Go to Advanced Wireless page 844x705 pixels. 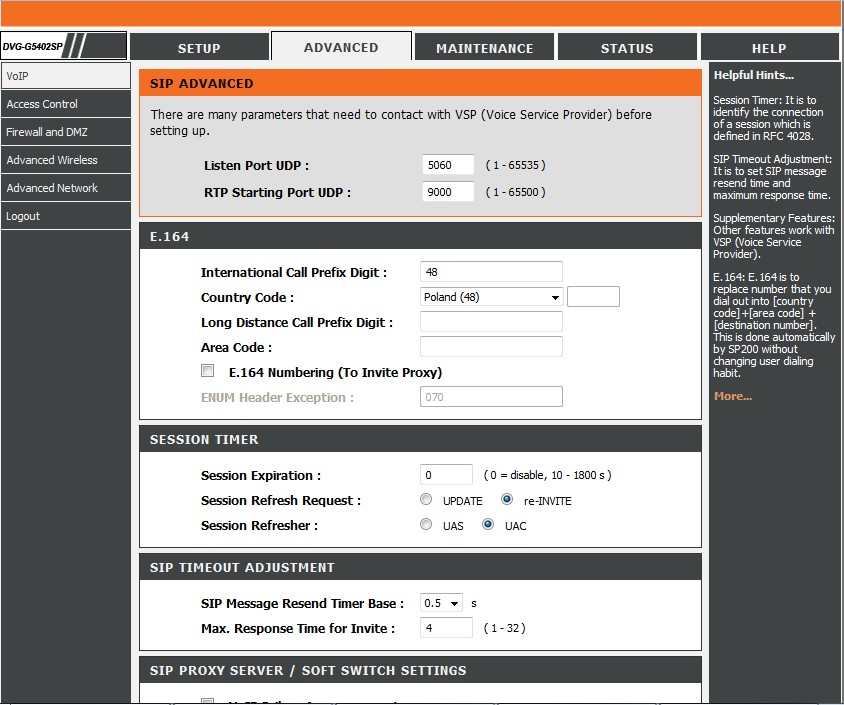[x=66, y=160]
